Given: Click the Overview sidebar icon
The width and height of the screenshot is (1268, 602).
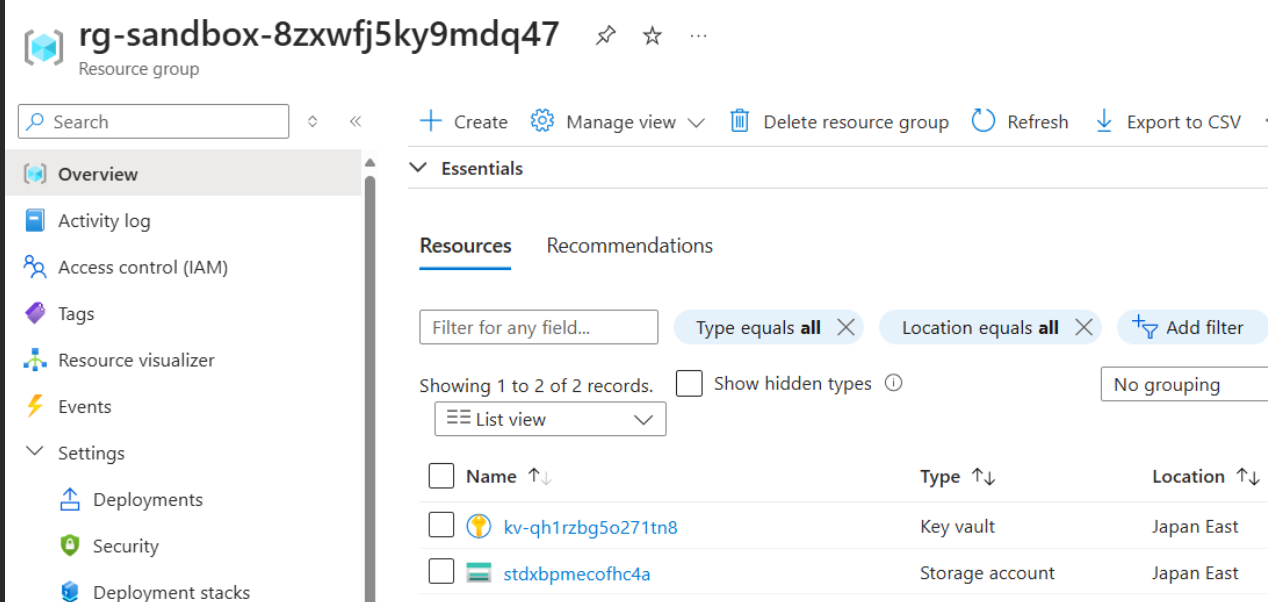Looking at the screenshot, I should (x=36, y=174).
